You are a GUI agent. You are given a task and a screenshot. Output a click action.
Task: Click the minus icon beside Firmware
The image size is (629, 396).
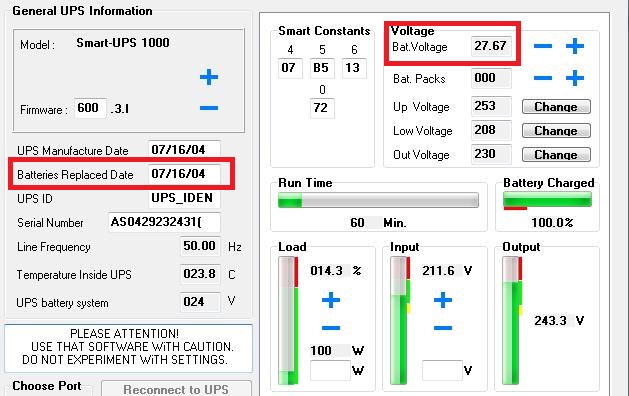click(209, 108)
